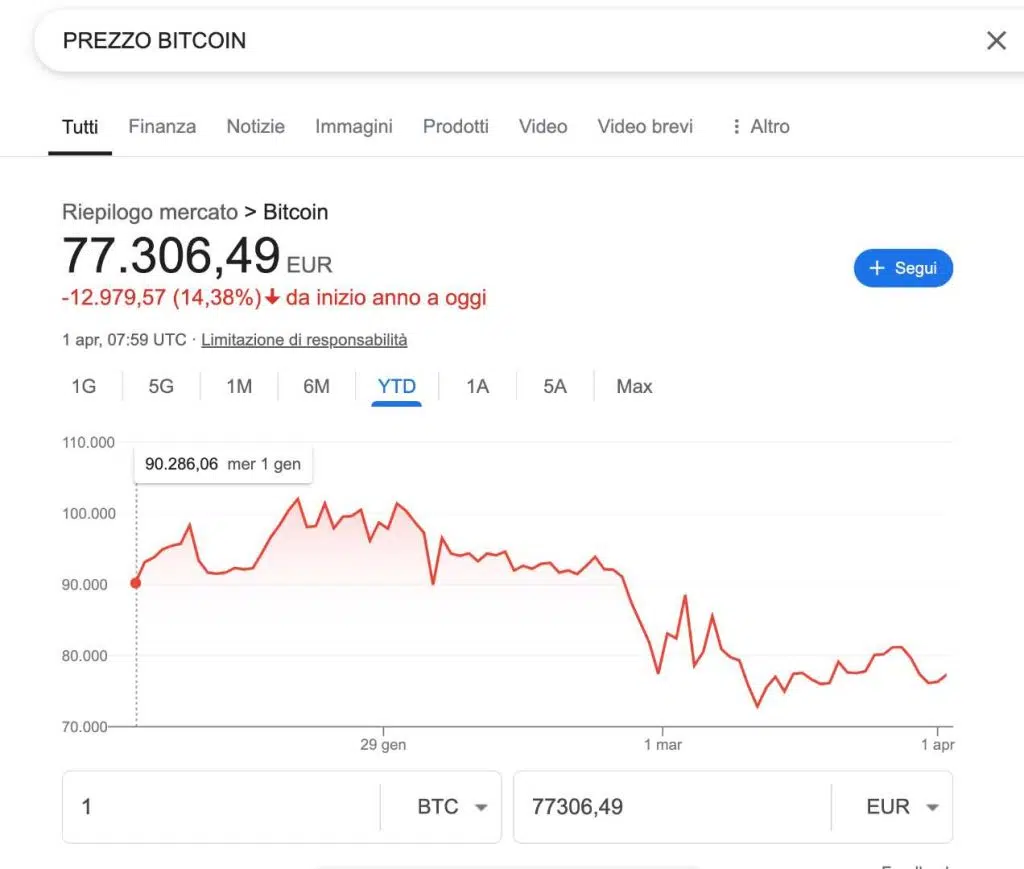
Task: Go to the Video brevi tab
Action: pyautogui.click(x=644, y=127)
